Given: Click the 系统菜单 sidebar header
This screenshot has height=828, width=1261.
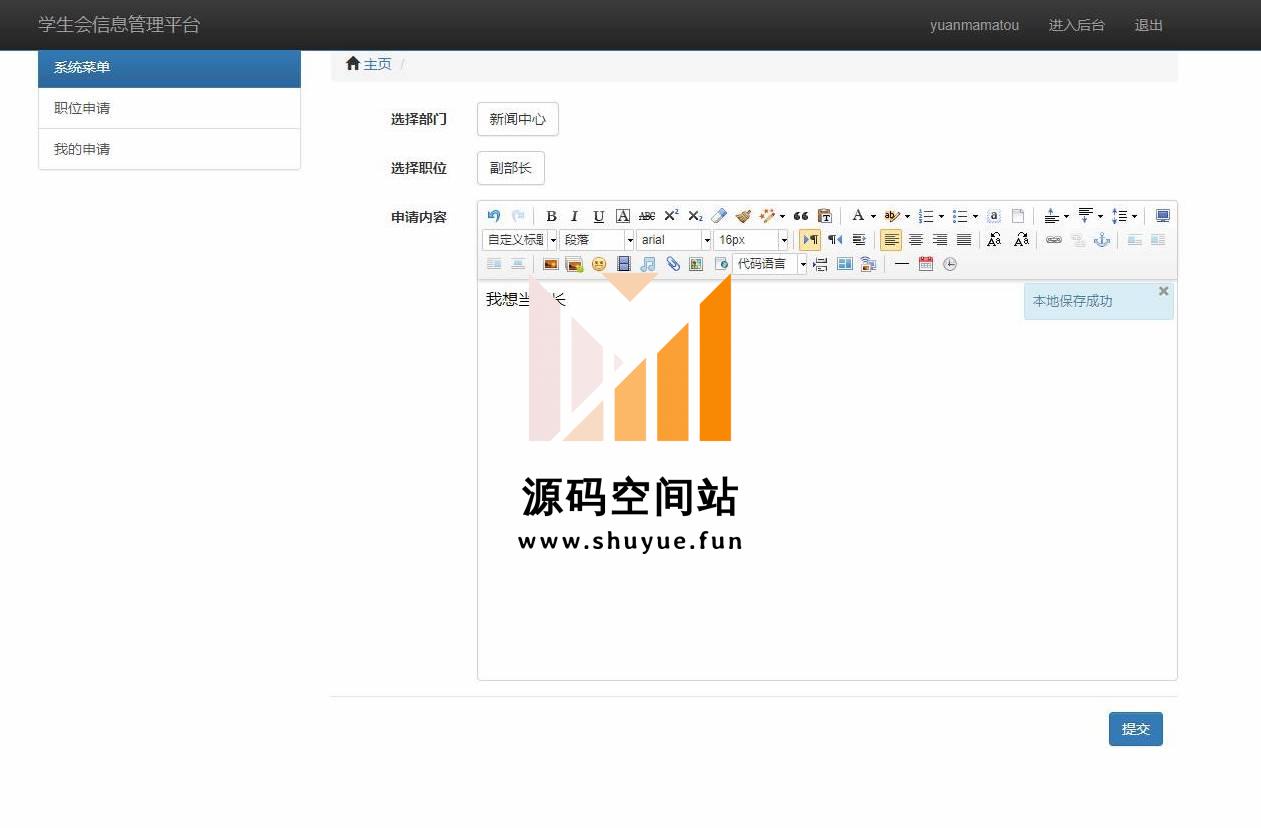Looking at the screenshot, I should click(x=169, y=68).
